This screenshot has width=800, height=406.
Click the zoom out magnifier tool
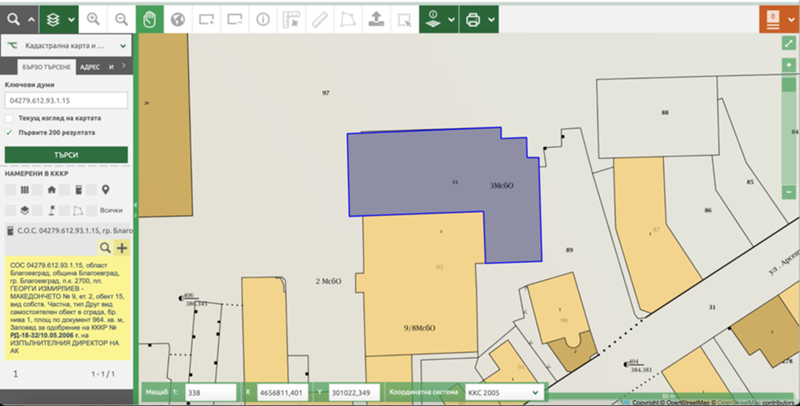[x=121, y=19]
